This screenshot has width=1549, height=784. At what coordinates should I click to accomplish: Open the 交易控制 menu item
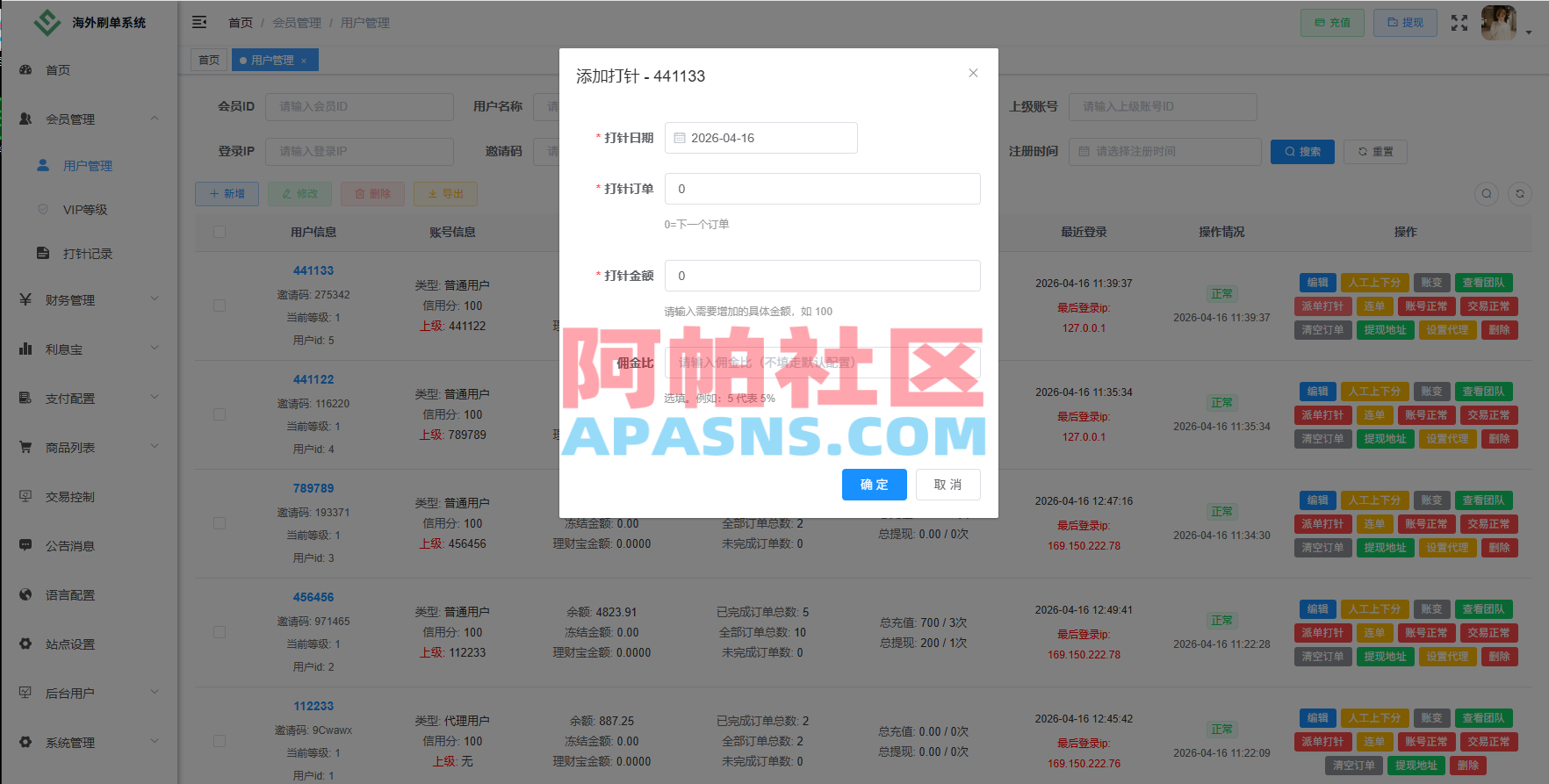point(70,497)
